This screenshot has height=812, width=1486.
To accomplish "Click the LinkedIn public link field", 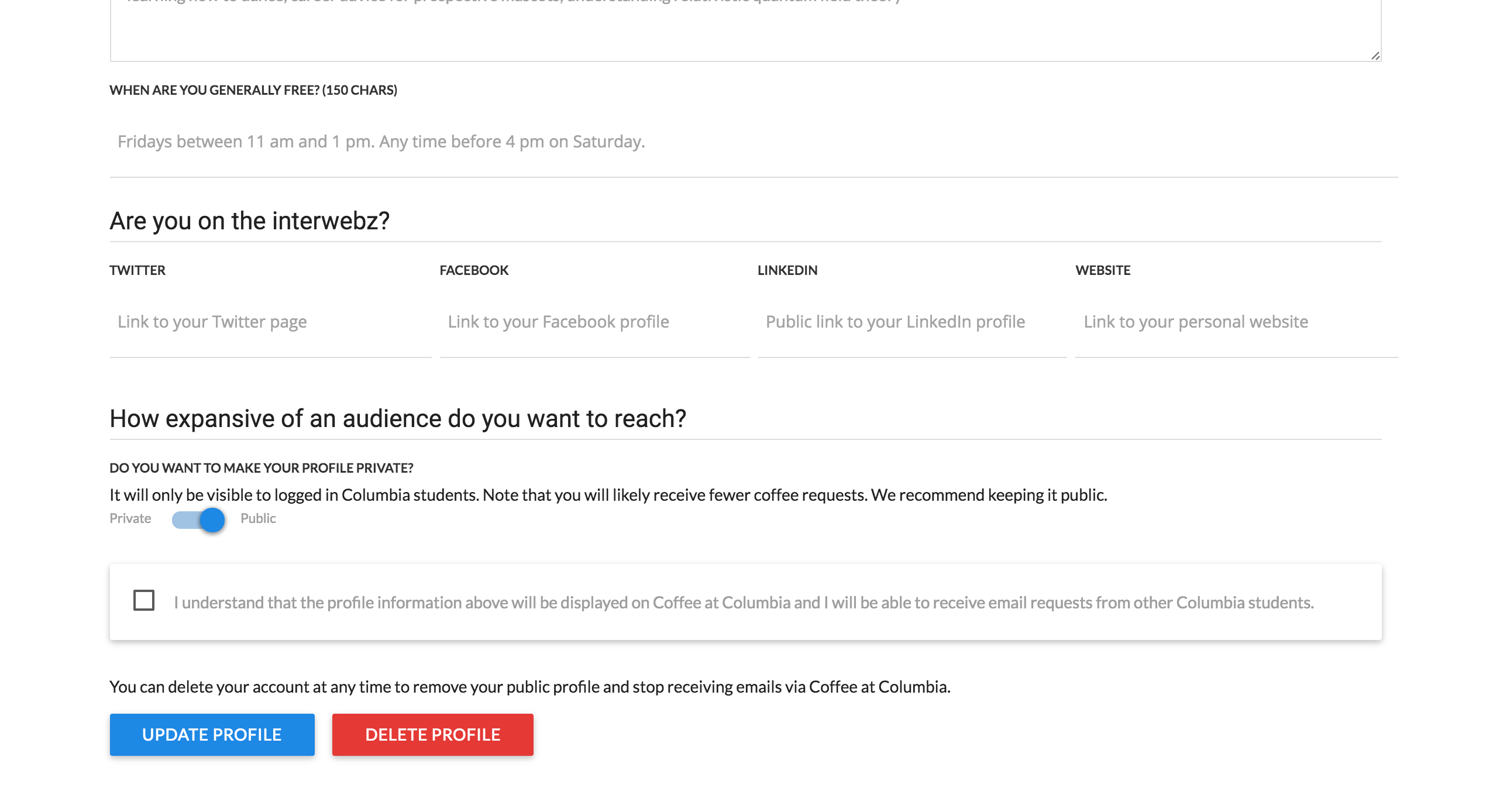I will 911,322.
